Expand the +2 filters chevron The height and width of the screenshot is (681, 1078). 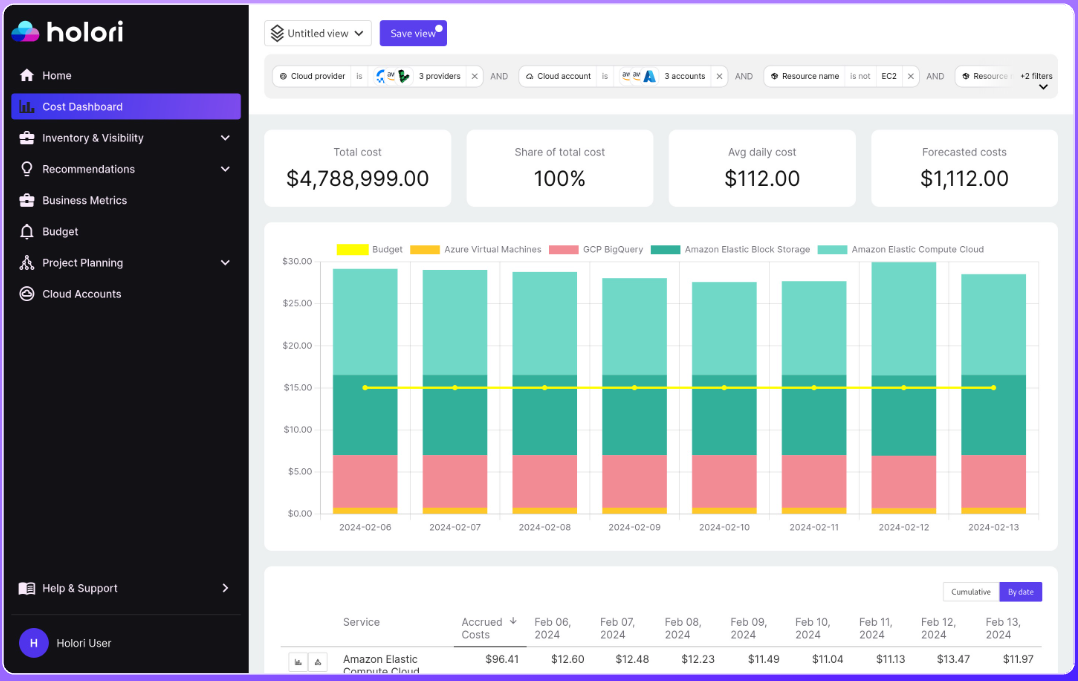1043,87
